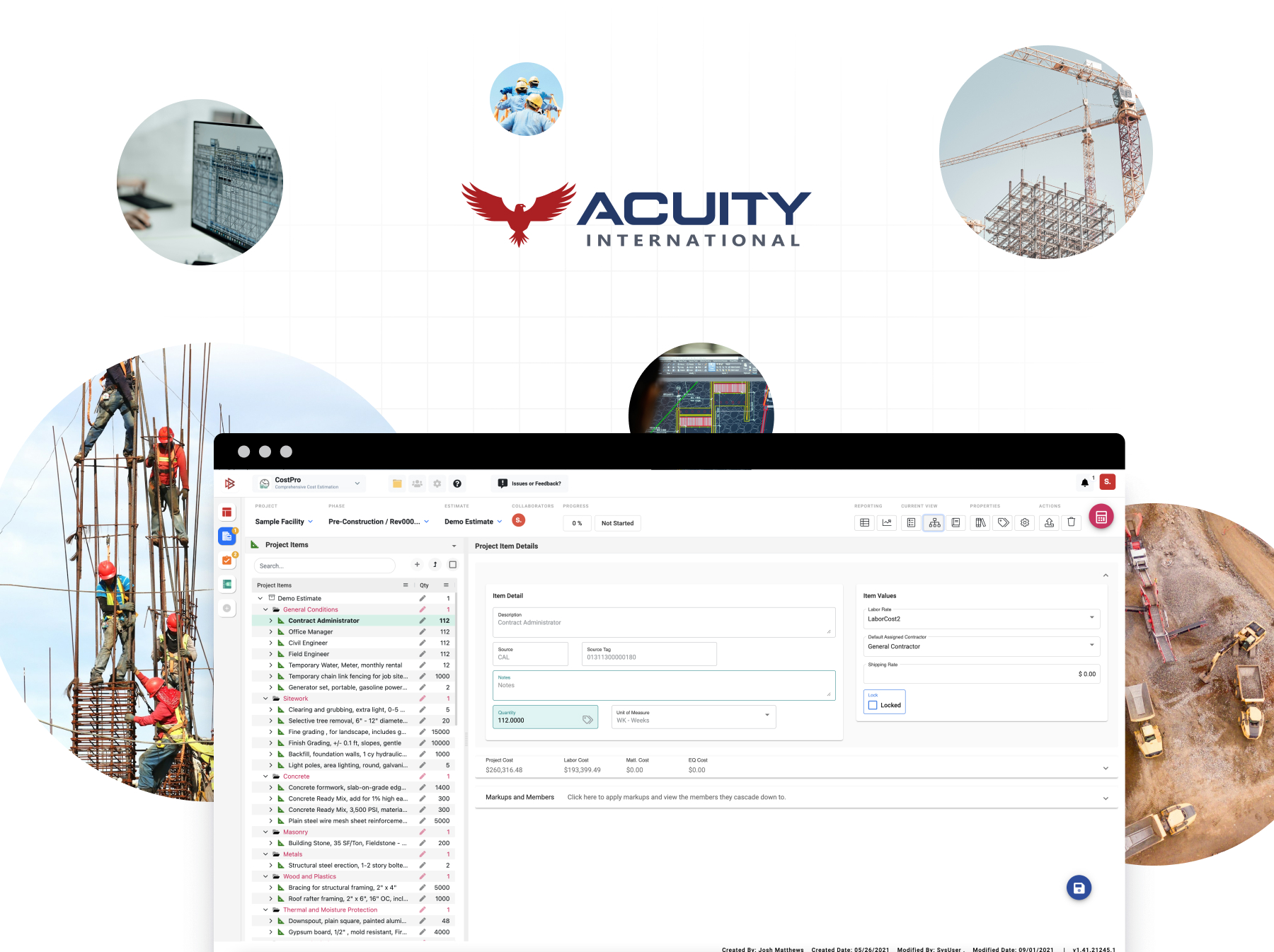The height and width of the screenshot is (952, 1274).
Task: Open the library books properties icon
Action: coord(980,522)
